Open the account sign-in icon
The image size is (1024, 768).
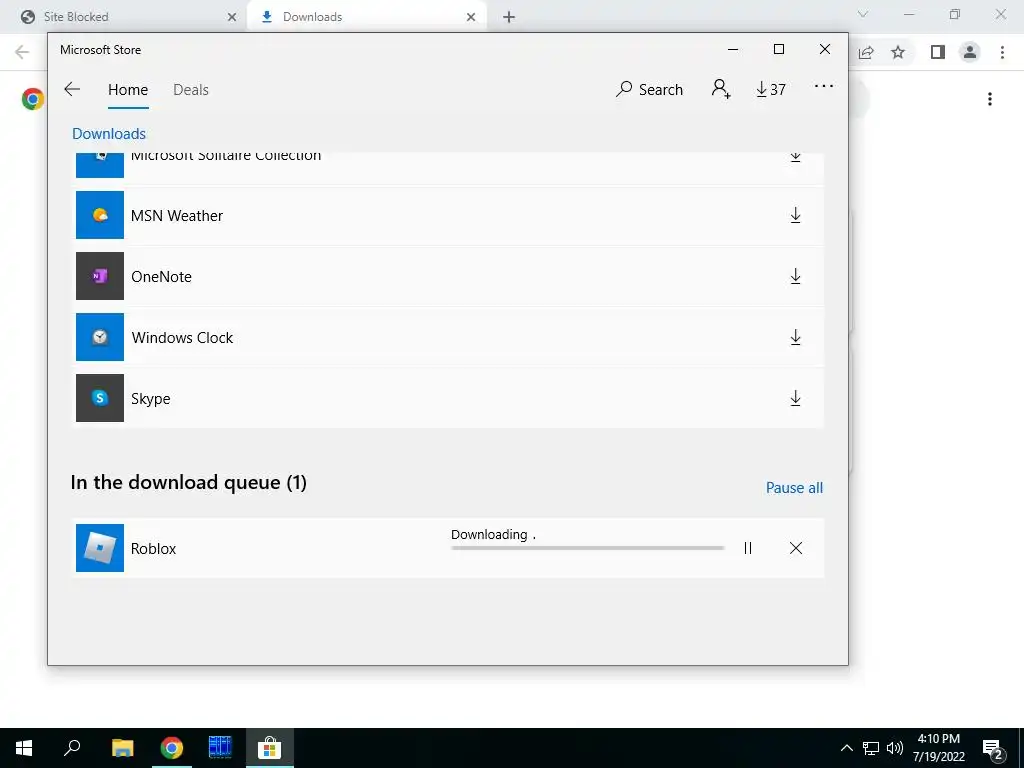point(721,89)
